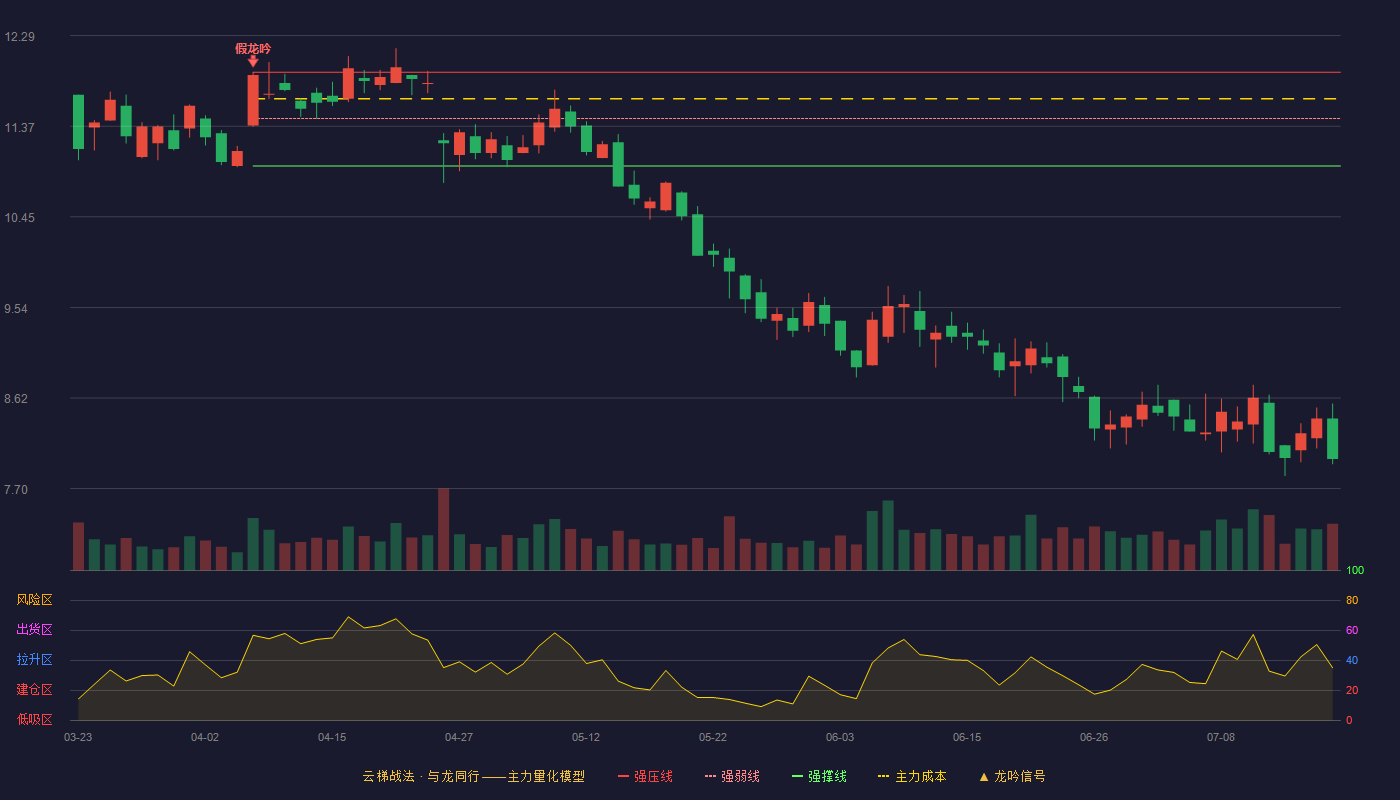The height and width of the screenshot is (800, 1400).
Task: Select the red 强压线 resistance line
Action: tap(796, 72)
